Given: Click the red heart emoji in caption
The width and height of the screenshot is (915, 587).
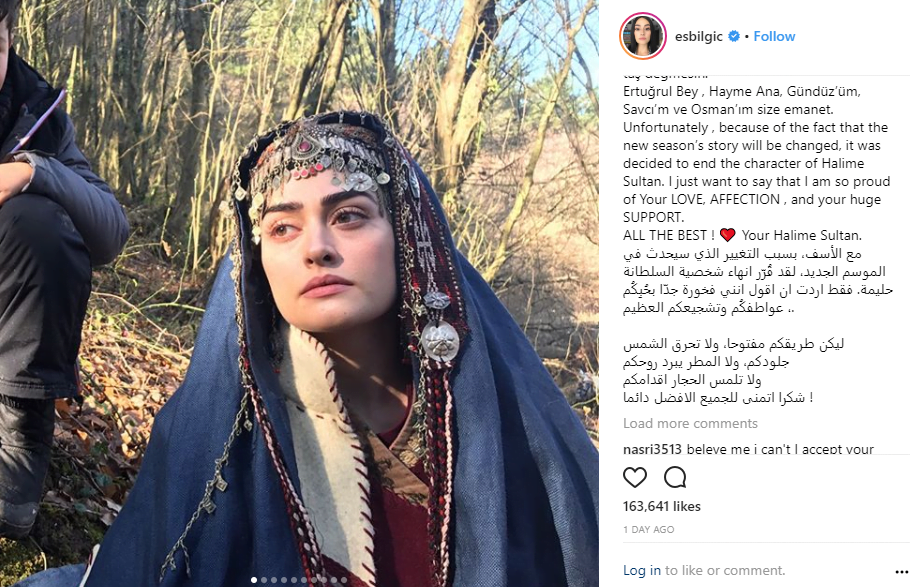Looking at the screenshot, I should [727, 235].
